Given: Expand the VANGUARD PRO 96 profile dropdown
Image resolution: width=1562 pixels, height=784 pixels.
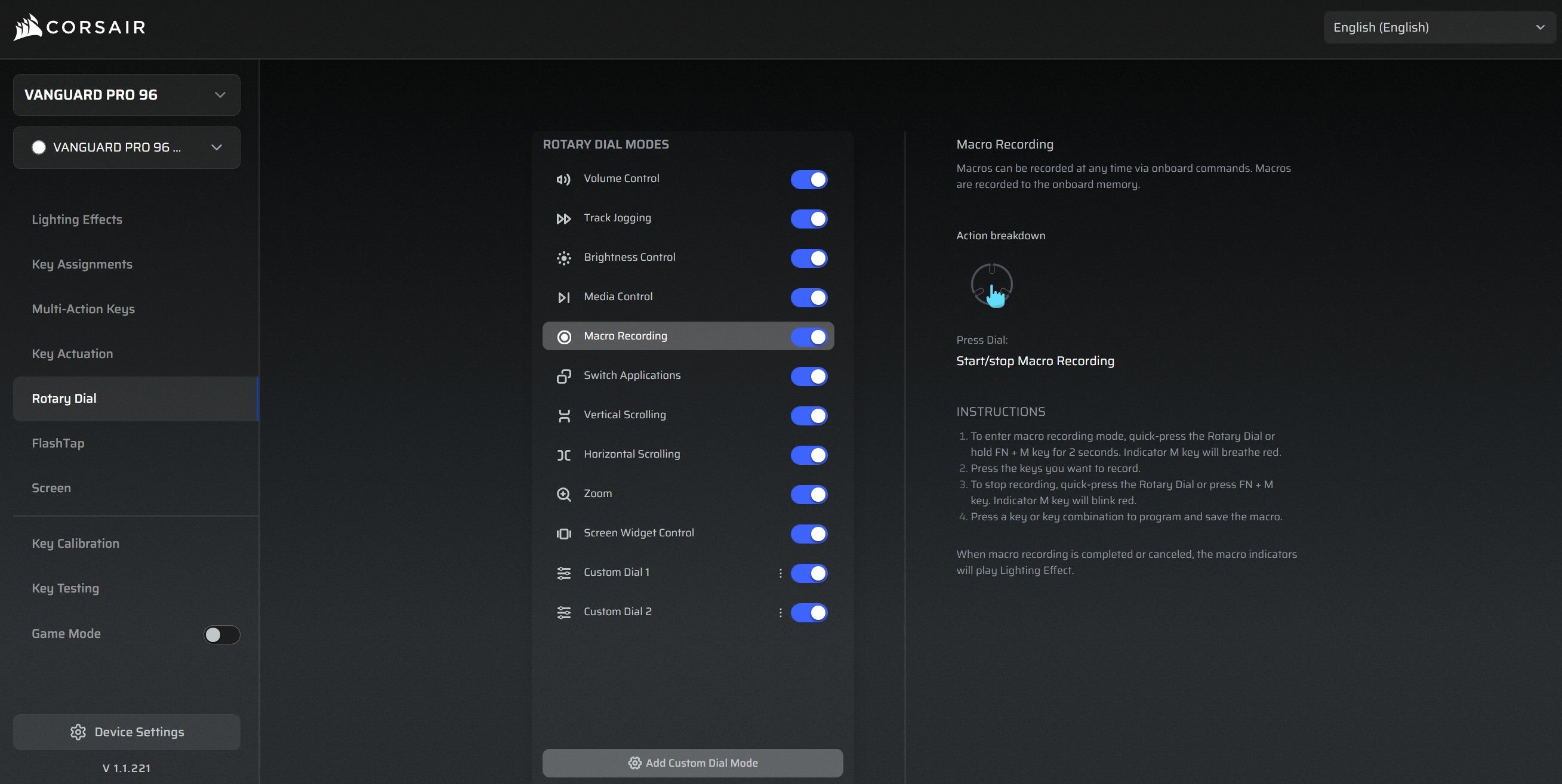Looking at the screenshot, I should [126, 147].
